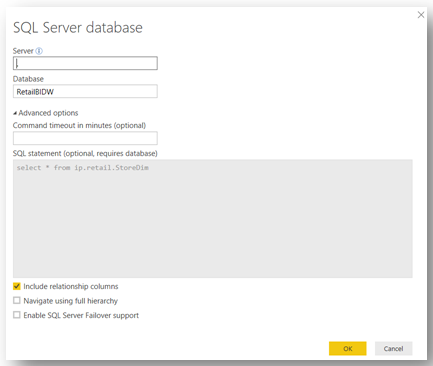Close the SQL Server database dialog

pos(421,15)
